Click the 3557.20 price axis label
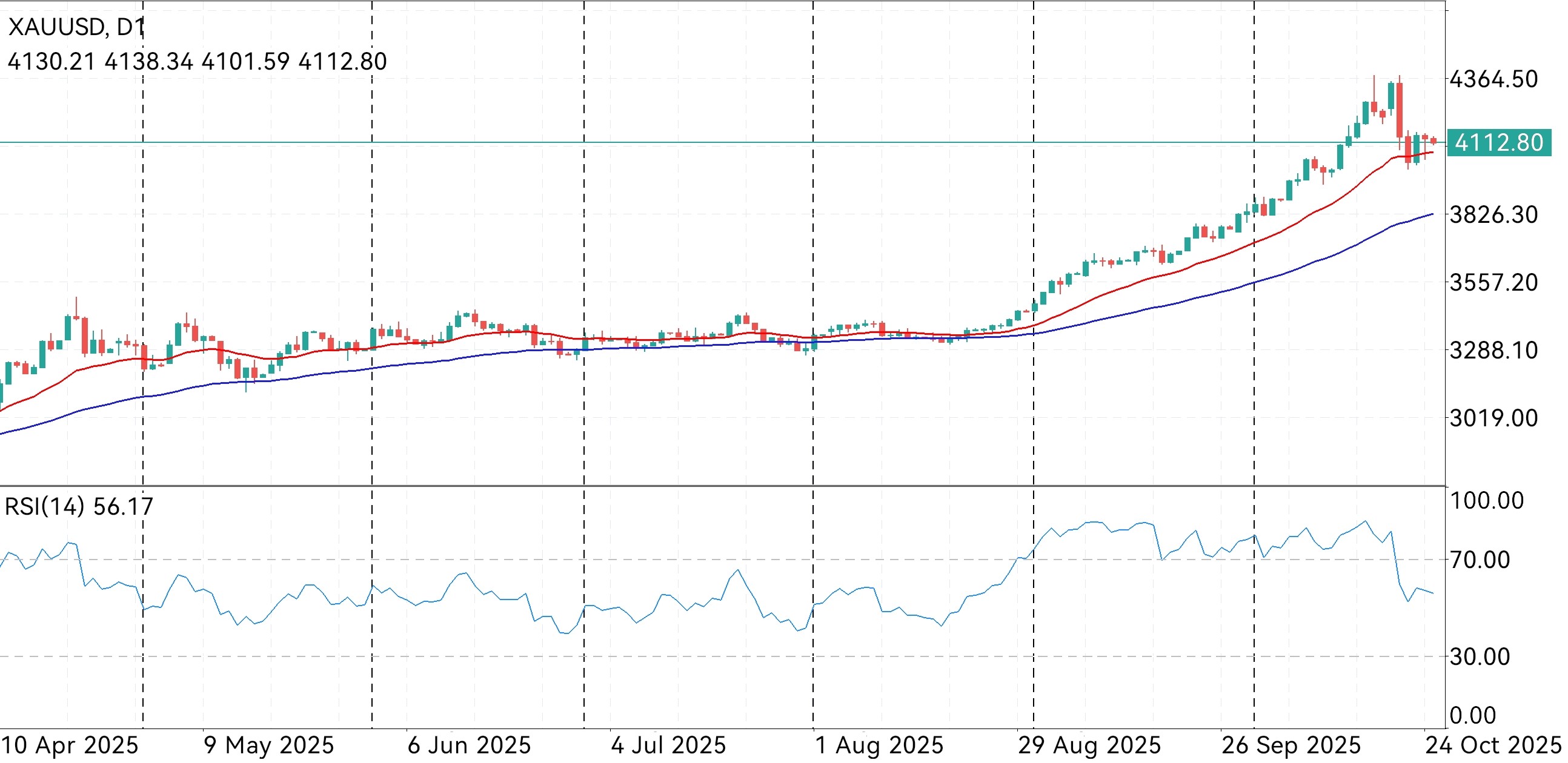1568x763 pixels. pyautogui.click(x=1493, y=282)
